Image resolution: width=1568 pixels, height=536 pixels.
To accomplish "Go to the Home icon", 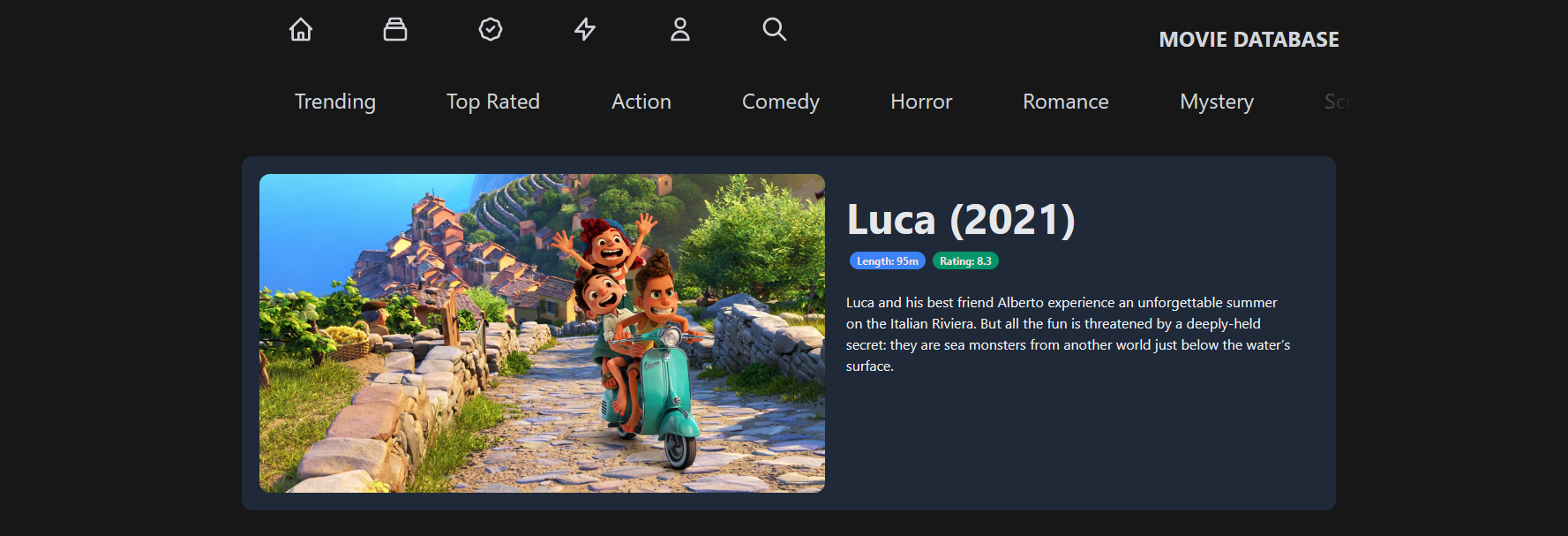I will pyautogui.click(x=301, y=30).
